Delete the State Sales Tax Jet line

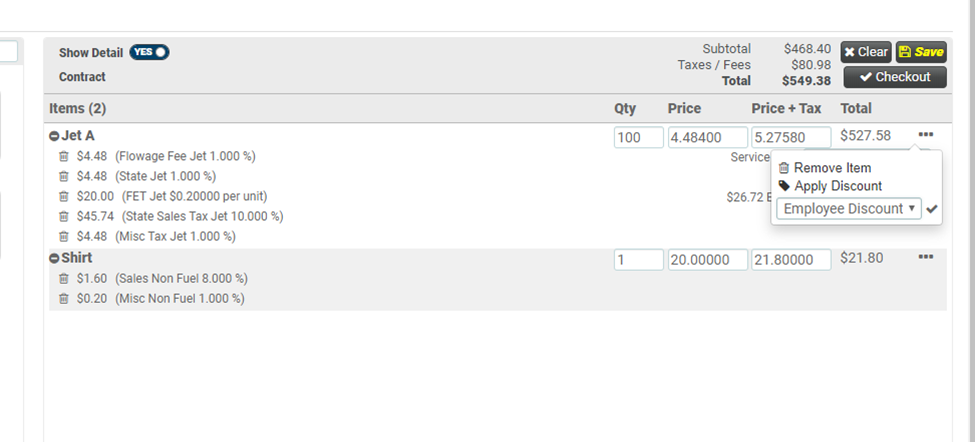(x=64, y=216)
